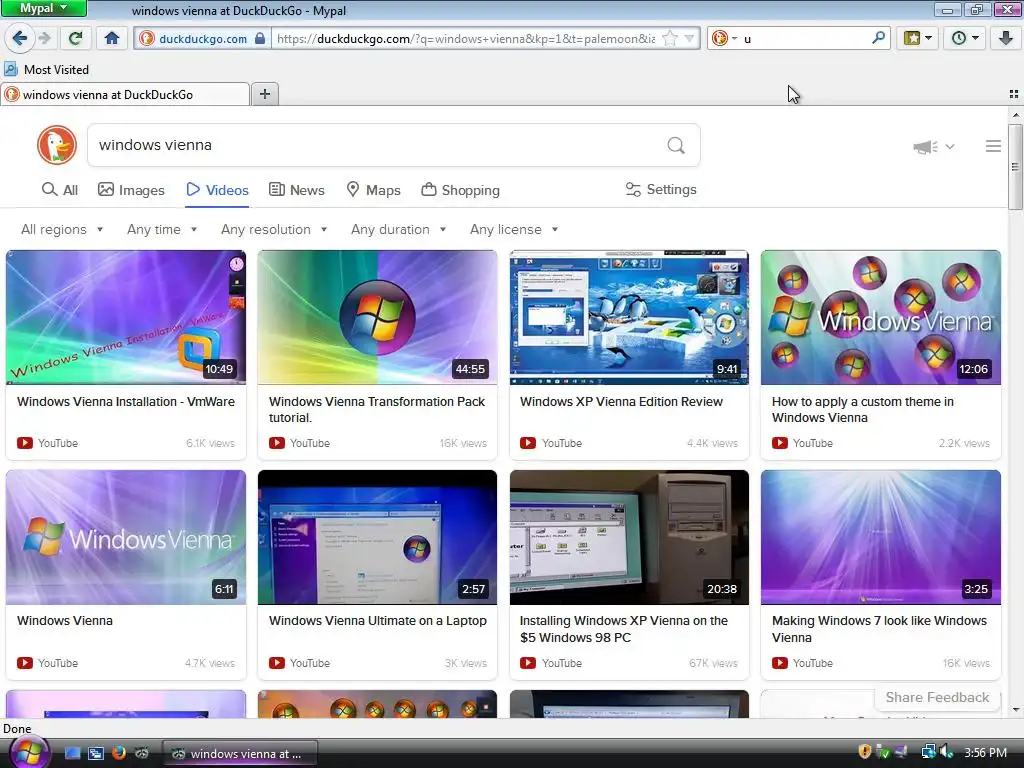
Task: Click the security shield tray icon
Action: [x=865, y=752]
